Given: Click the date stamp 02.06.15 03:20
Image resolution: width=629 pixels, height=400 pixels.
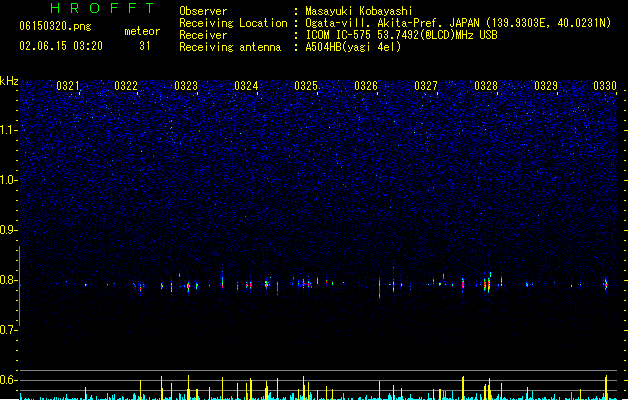Looking at the screenshot, I should pyautogui.click(x=61, y=46).
